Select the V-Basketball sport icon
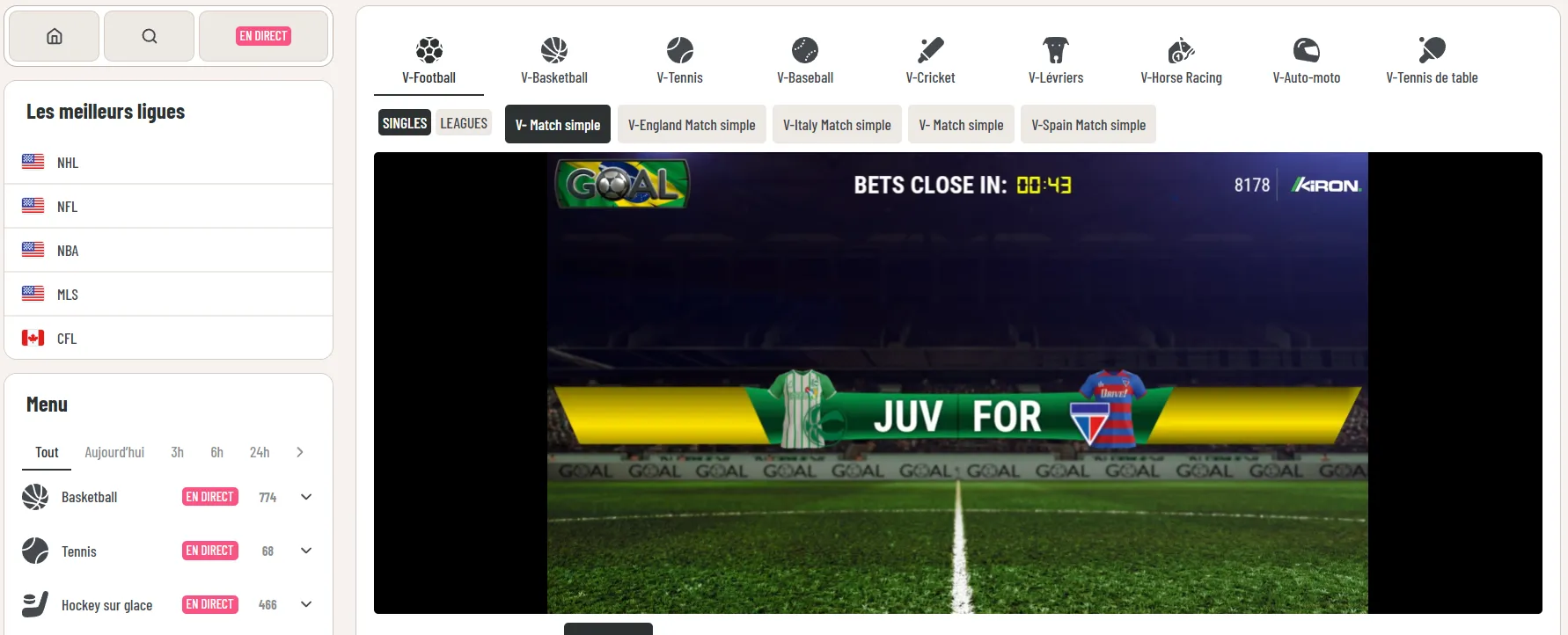Image resolution: width=1568 pixels, height=635 pixels. click(x=554, y=50)
